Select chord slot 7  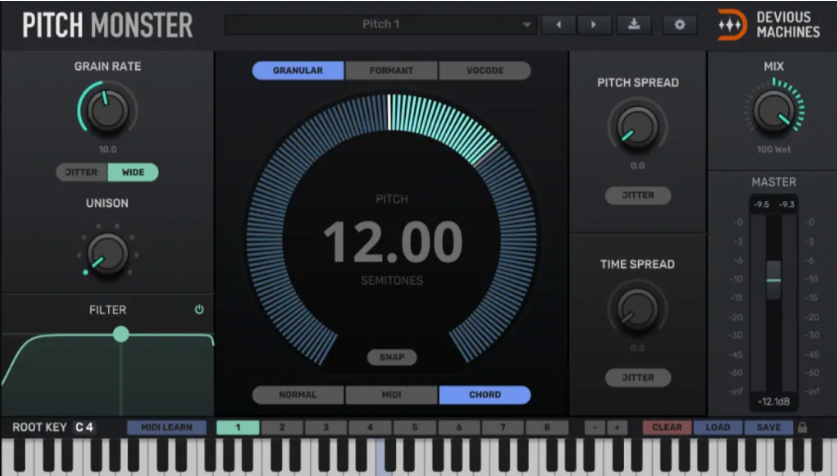502,427
